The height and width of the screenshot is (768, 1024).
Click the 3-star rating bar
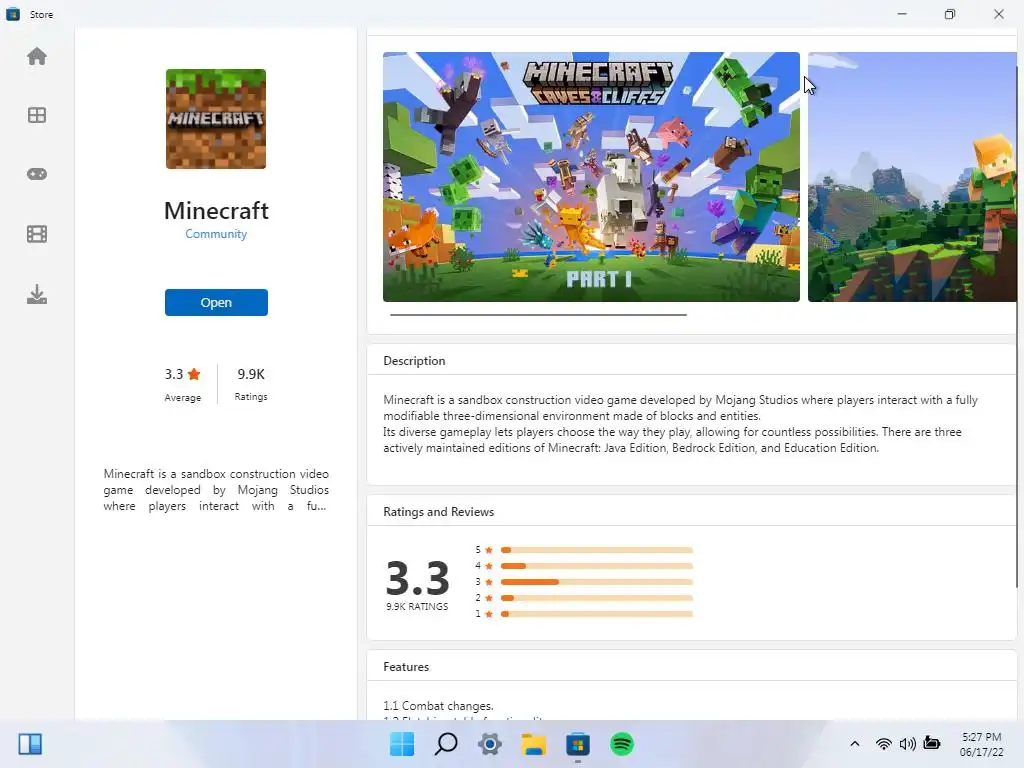point(596,582)
